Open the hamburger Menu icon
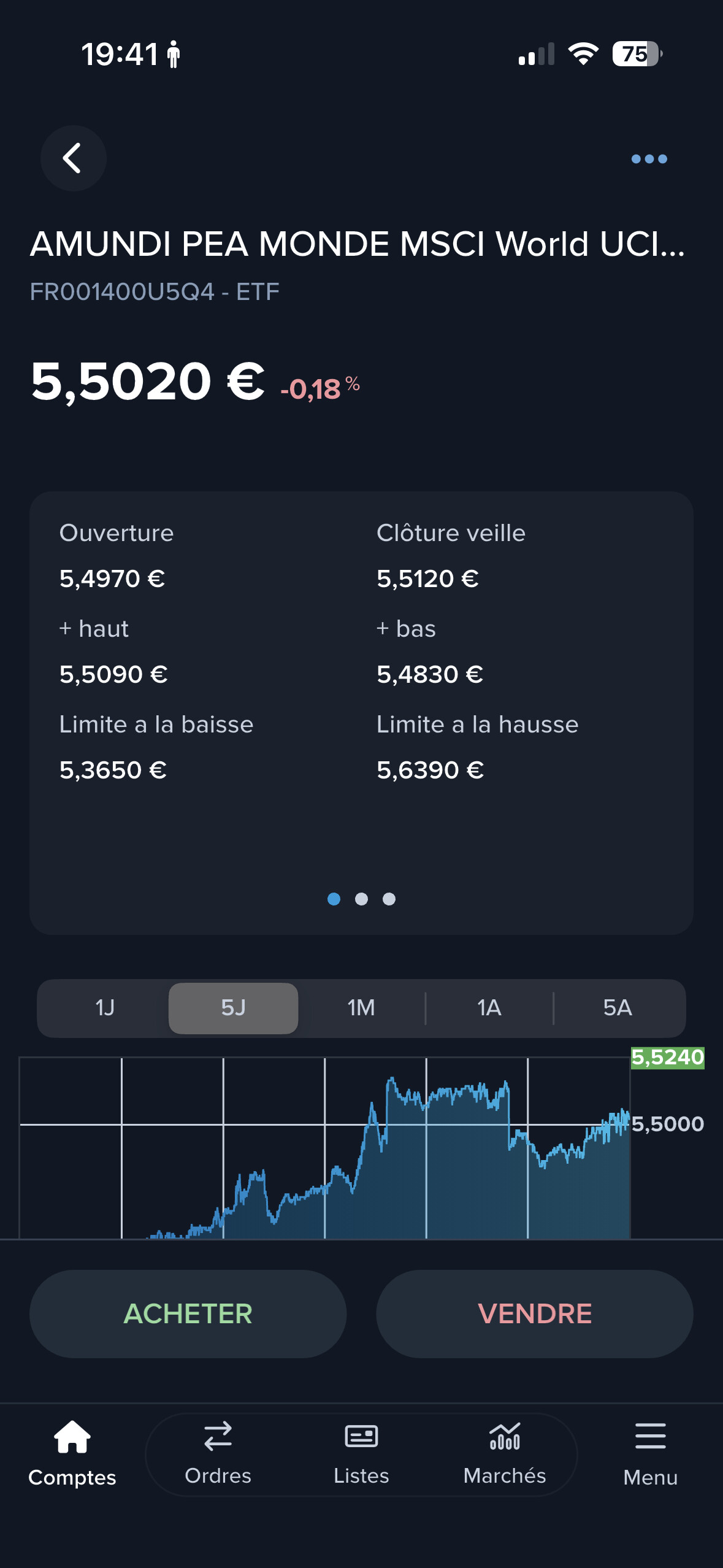723x1568 pixels. click(650, 1437)
